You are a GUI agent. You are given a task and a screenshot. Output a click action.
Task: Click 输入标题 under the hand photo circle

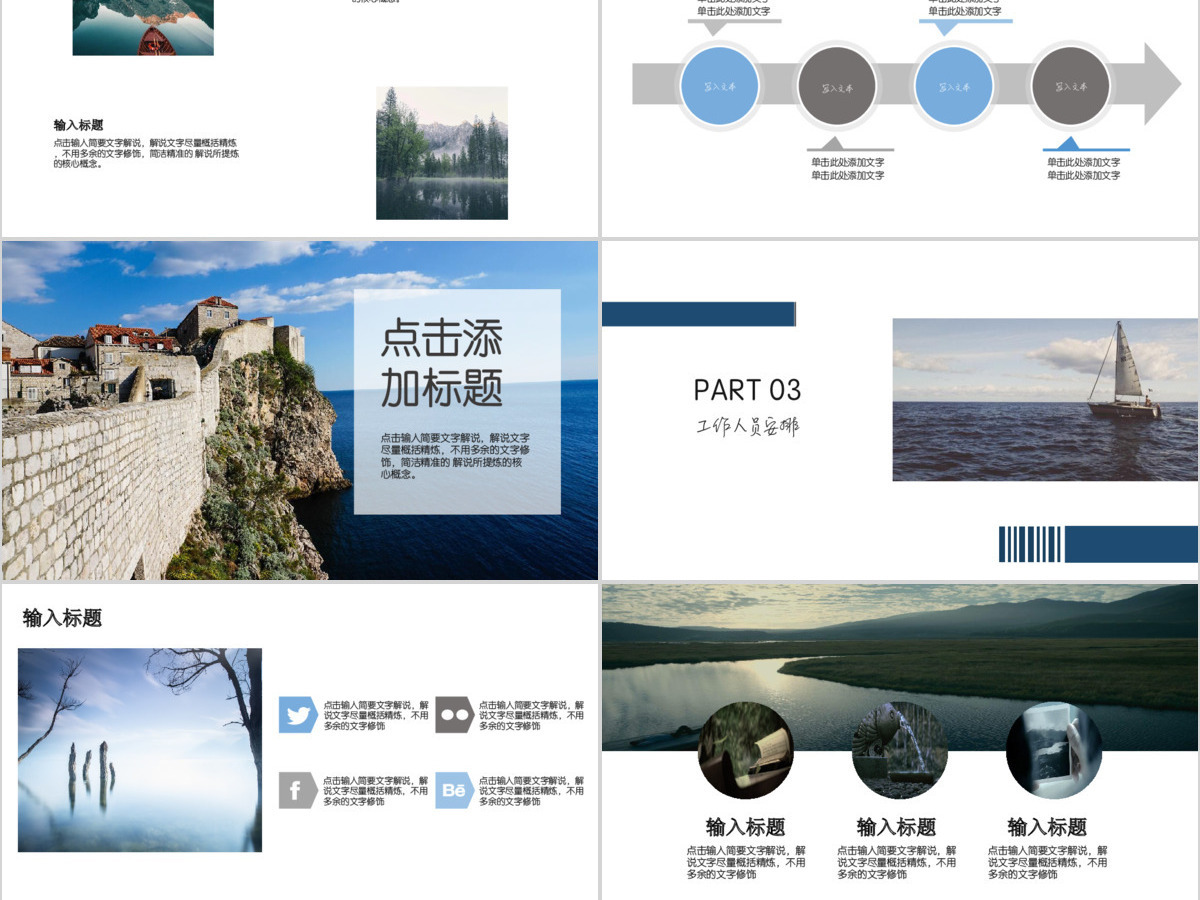(x=1047, y=827)
